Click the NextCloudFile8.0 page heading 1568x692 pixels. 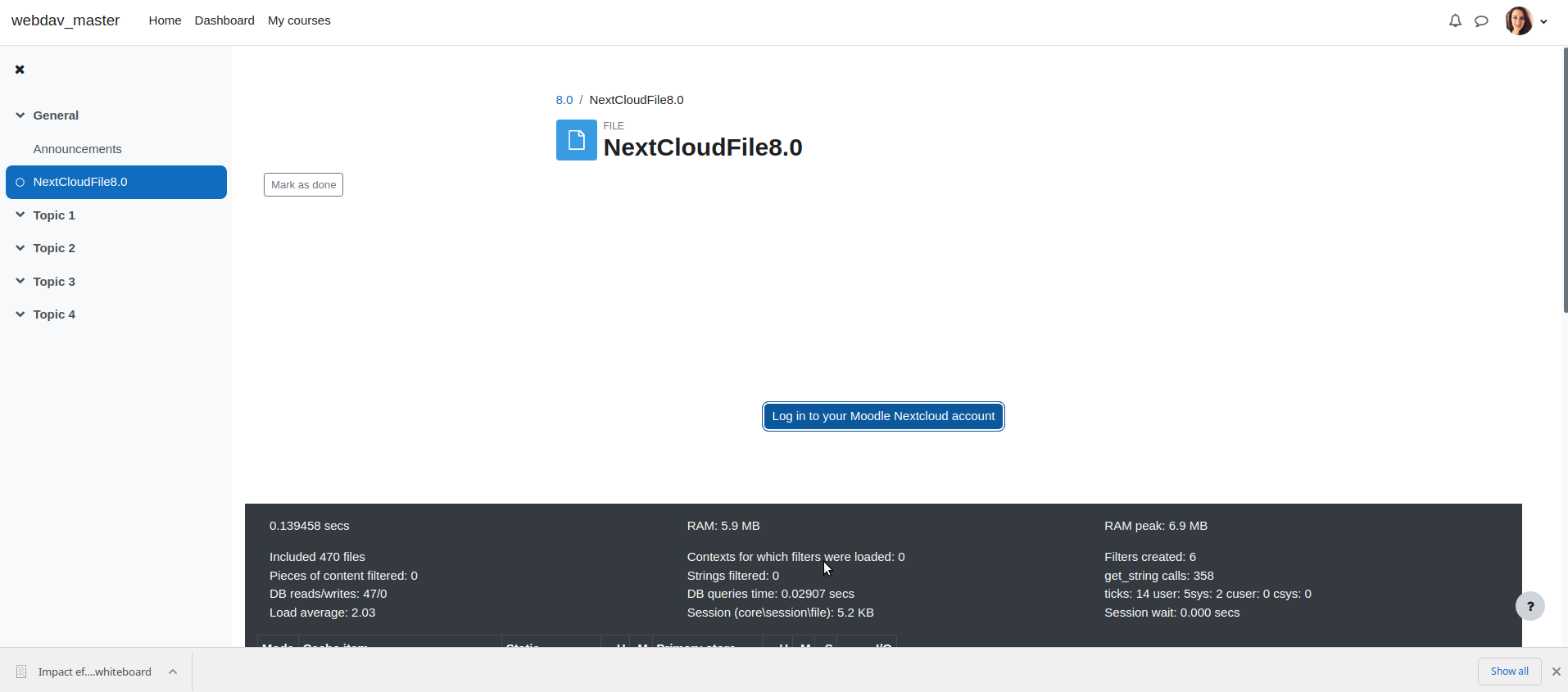(x=703, y=147)
